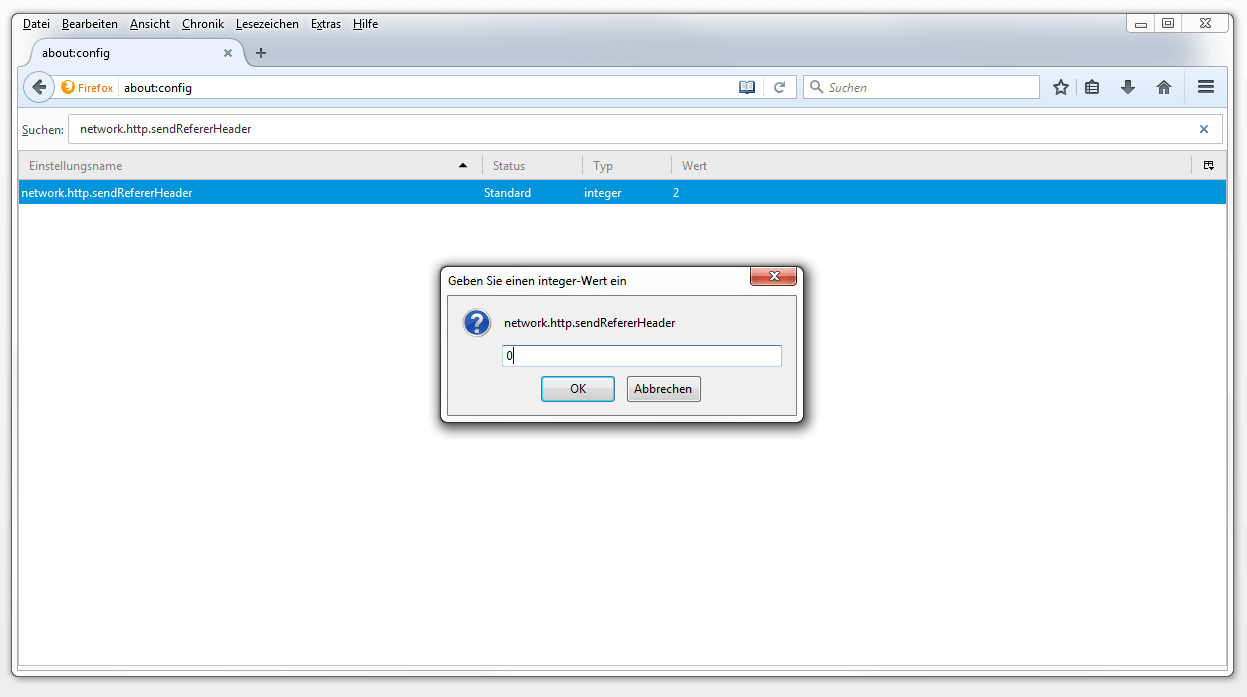Reload the about:config page

[x=780, y=87]
